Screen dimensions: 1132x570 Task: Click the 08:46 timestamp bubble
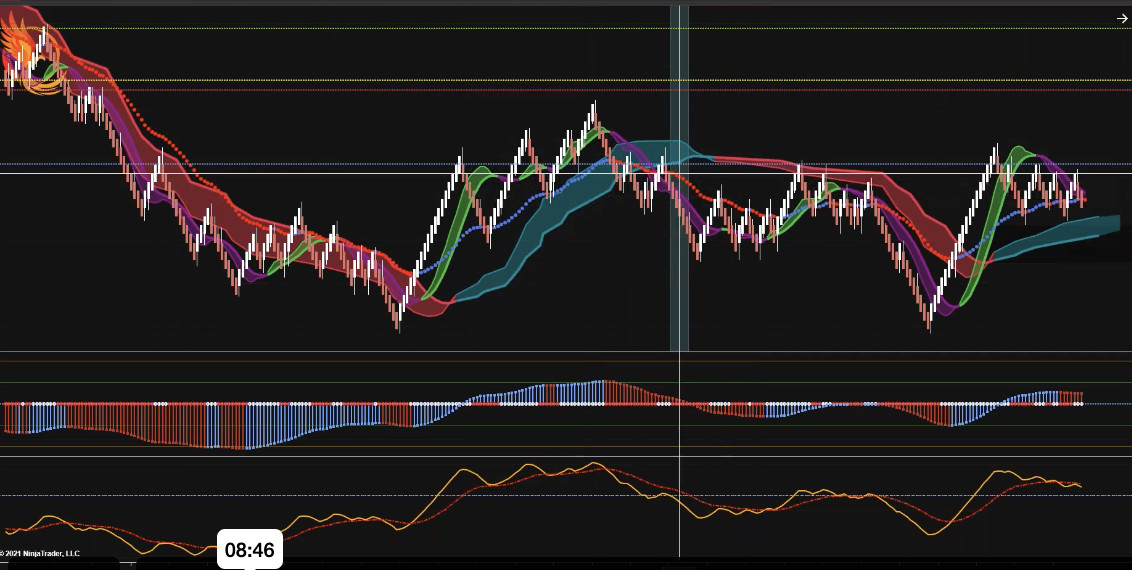249,550
